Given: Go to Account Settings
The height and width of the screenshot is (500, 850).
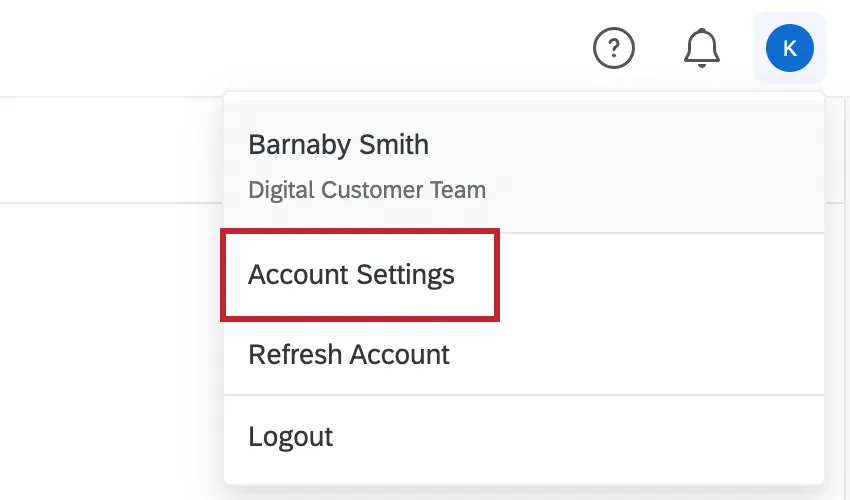Looking at the screenshot, I should point(351,275).
